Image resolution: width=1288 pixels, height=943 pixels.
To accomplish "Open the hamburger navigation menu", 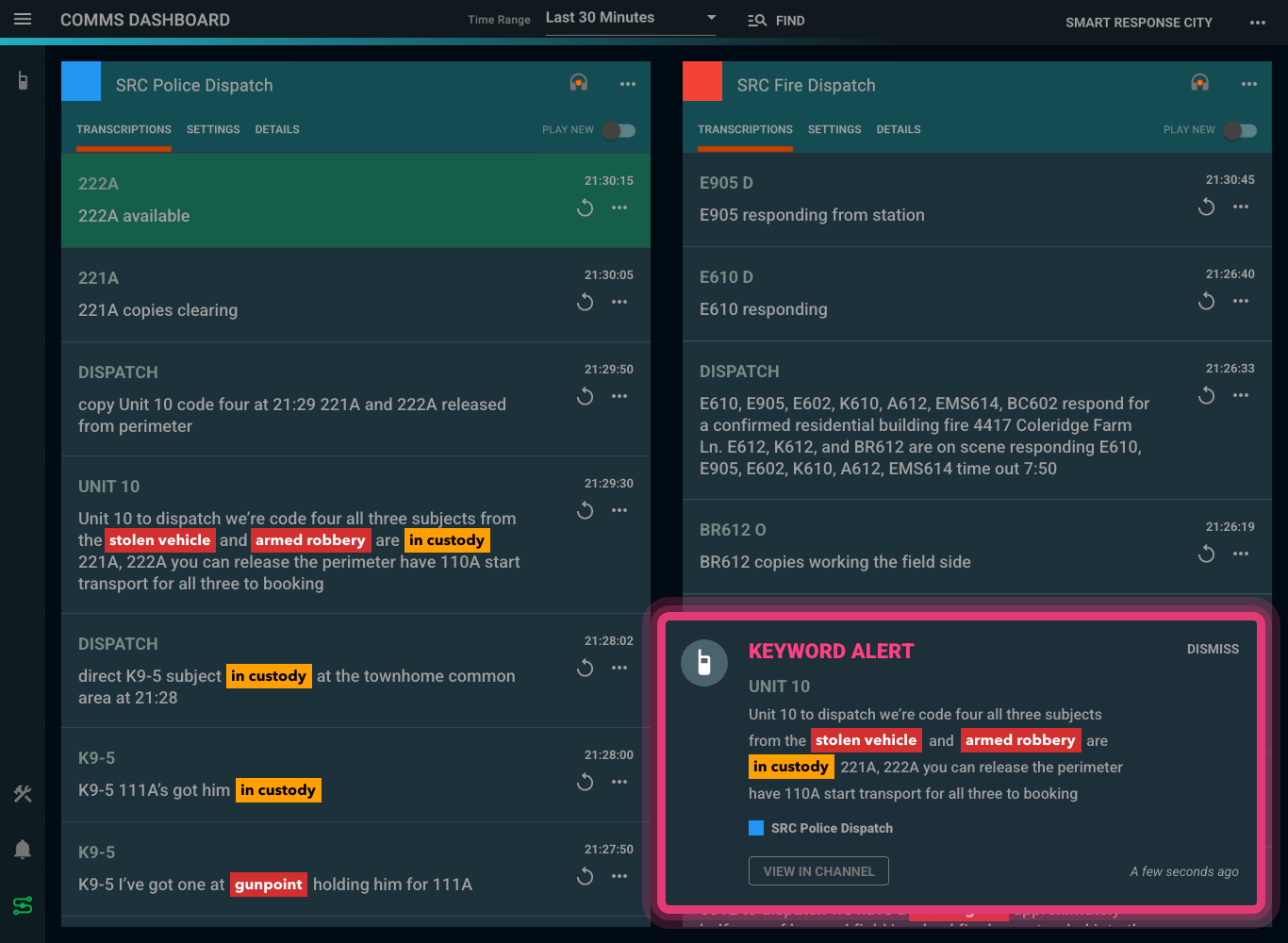I will click(x=23, y=20).
